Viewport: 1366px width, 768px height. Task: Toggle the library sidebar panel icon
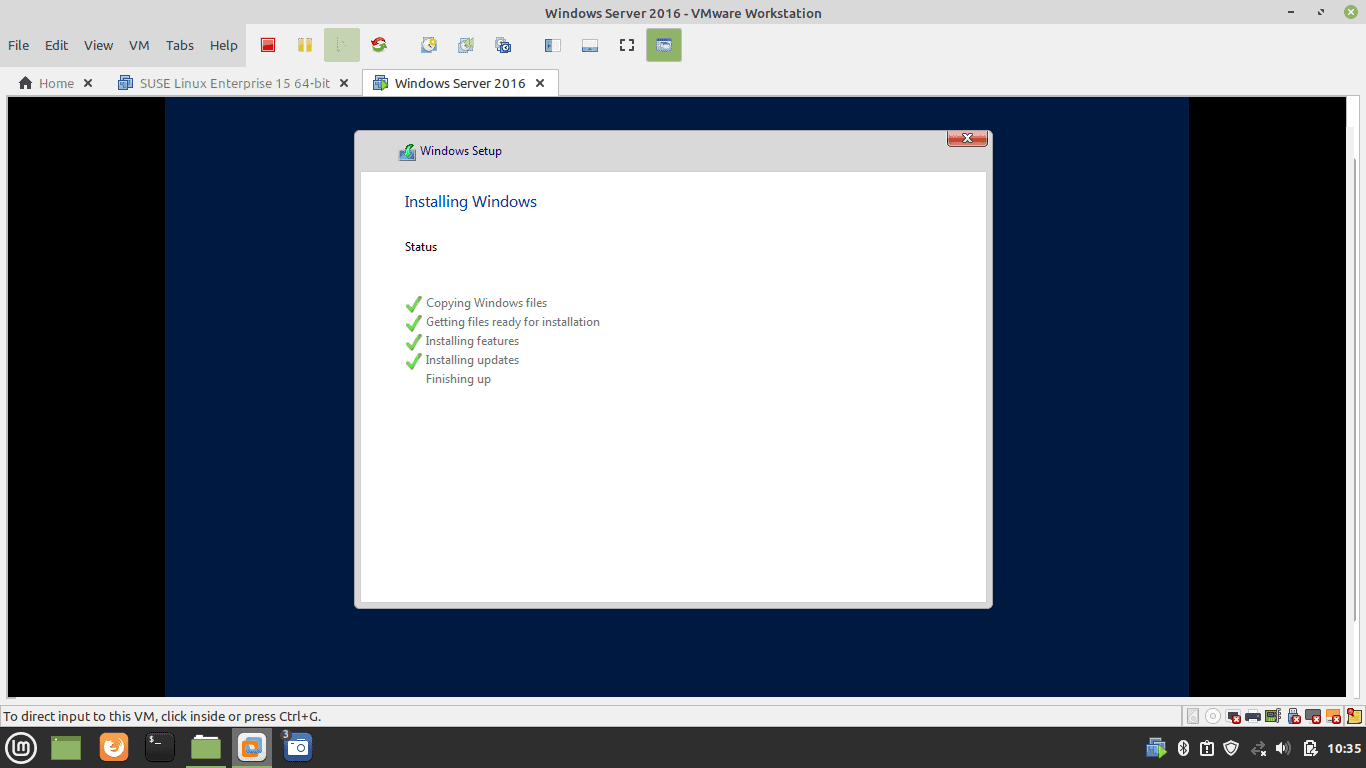[553, 45]
